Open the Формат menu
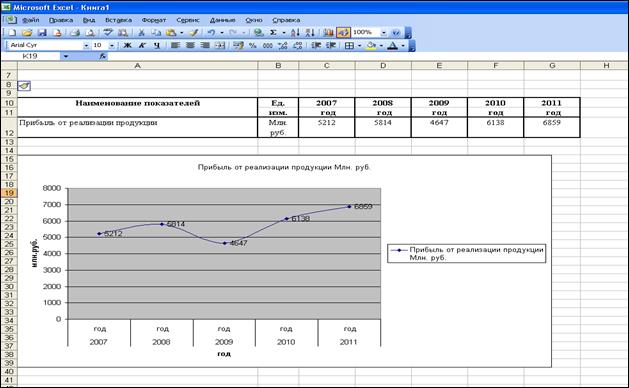This screenshot has width=629, height=388. pyautogui.click(x=154, y=20)
